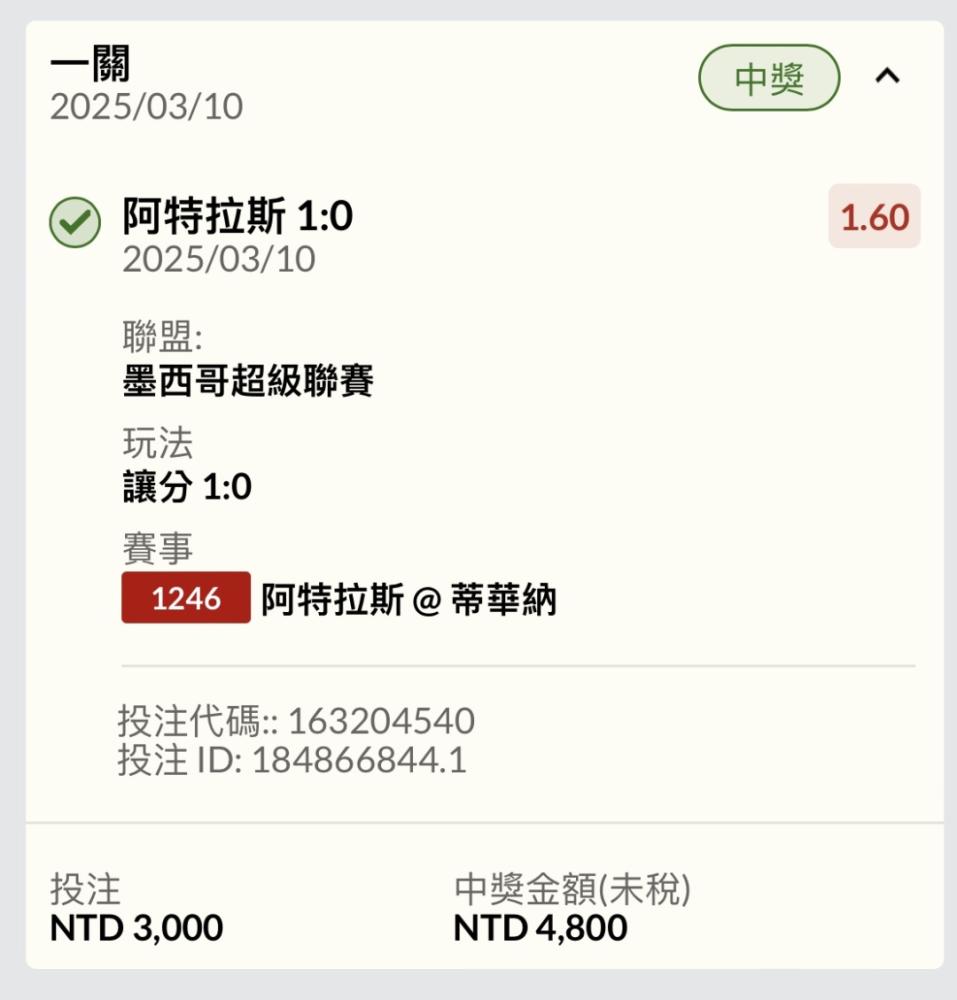This screenshot has height=1000, width=957.
Task: Click the NTD 3,000 stake amount
Action: click(x=136, y=927)
